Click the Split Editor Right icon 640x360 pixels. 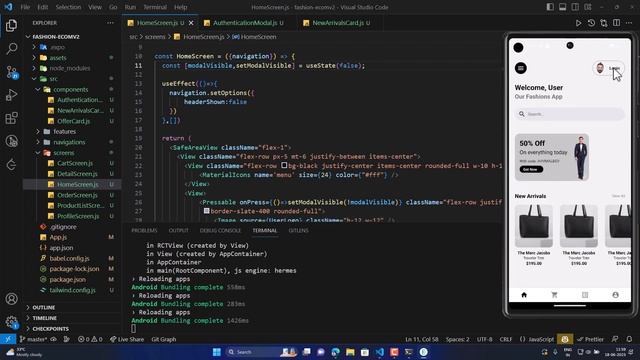click(x=616, y=23)
